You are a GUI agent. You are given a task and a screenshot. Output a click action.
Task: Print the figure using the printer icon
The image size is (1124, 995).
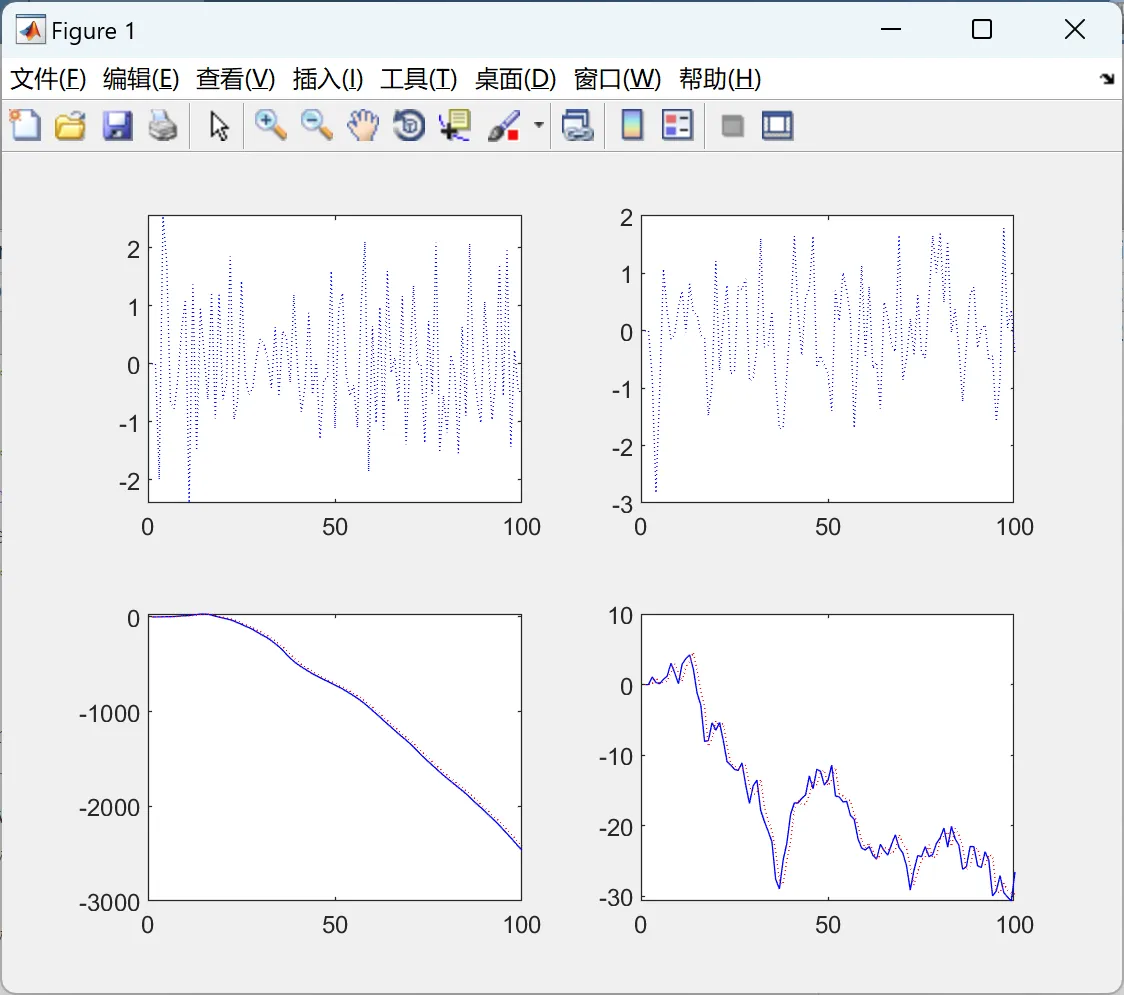click(163, 125)
